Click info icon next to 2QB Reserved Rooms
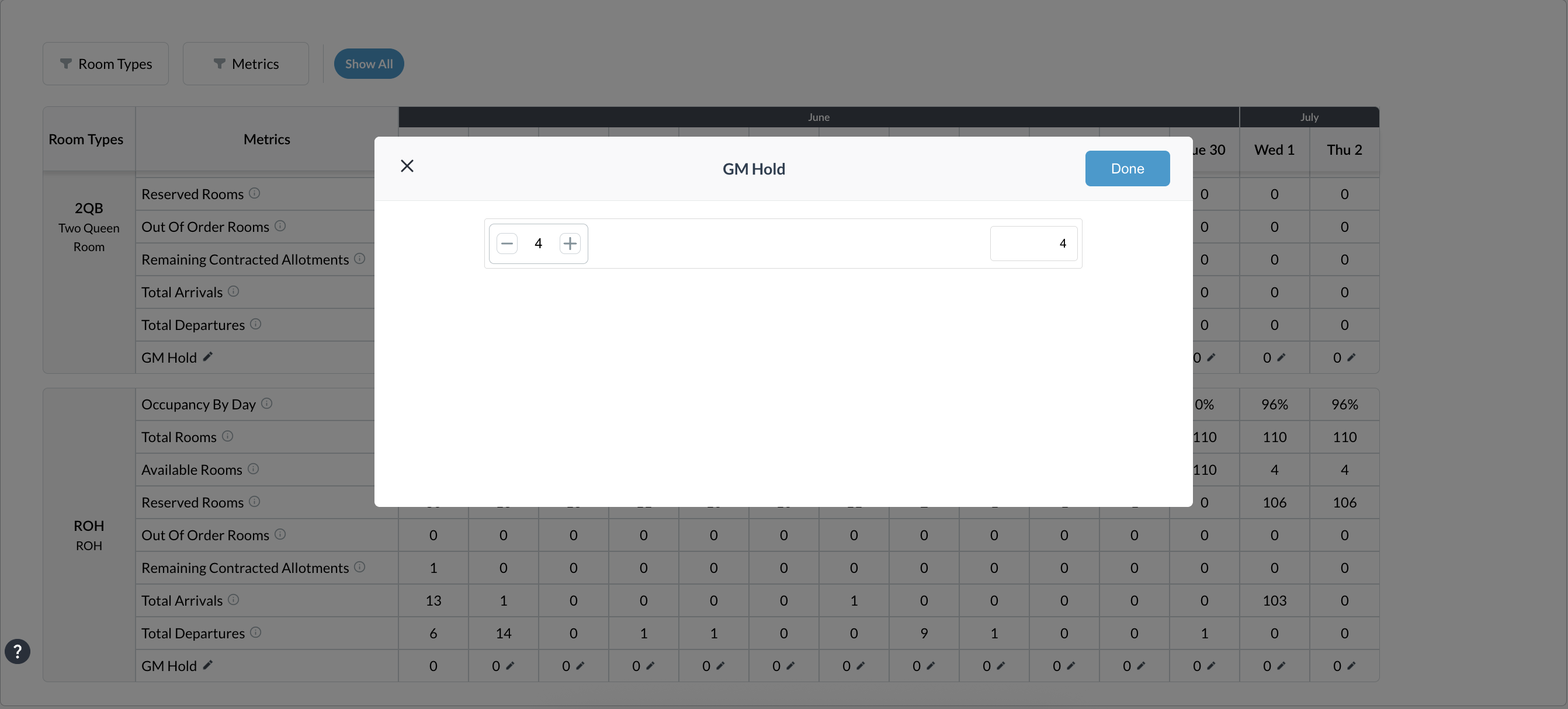Screen dimensions: 1568x709 (x=255, y=193)
